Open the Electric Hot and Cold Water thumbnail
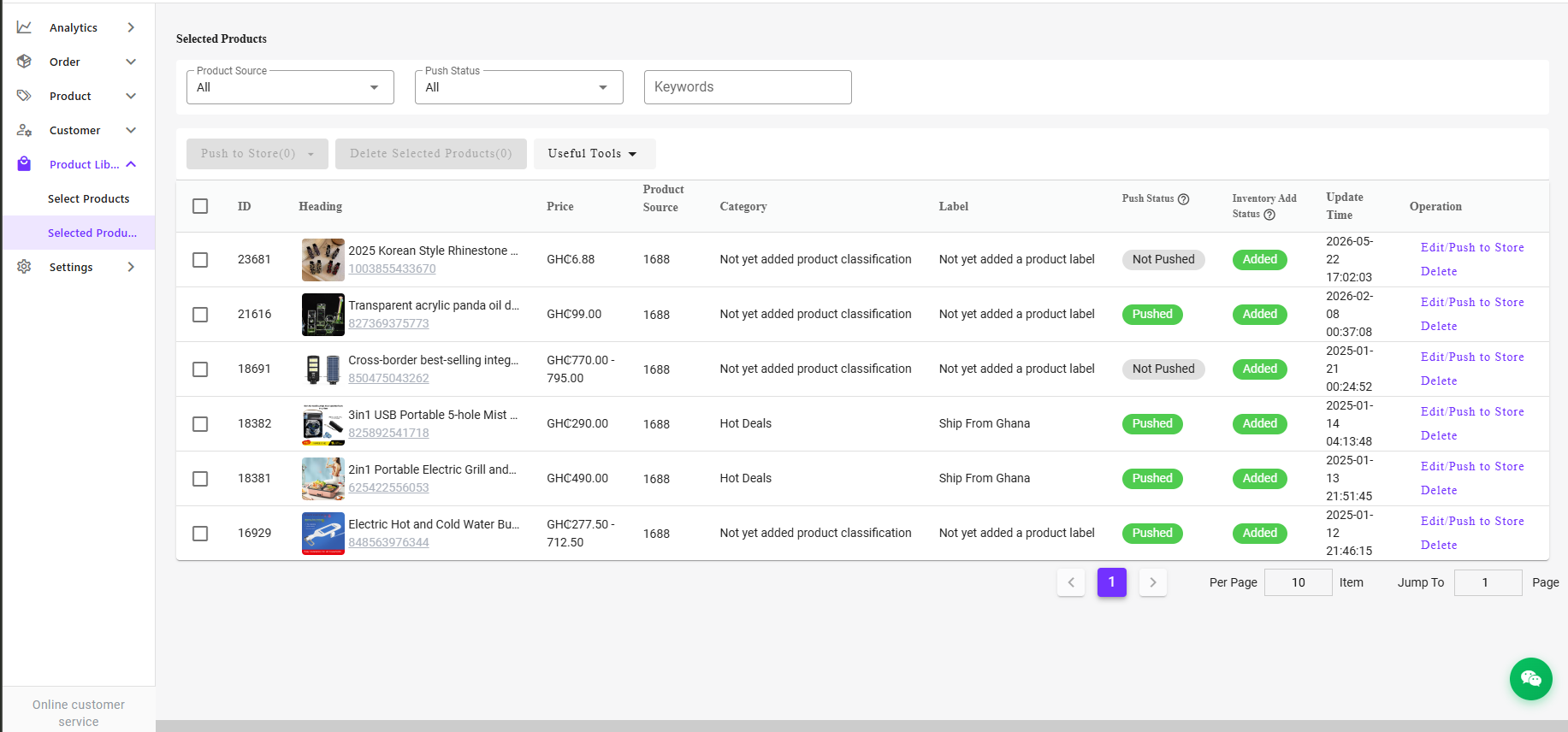The image size is (1568, 732). pos(323,534)
